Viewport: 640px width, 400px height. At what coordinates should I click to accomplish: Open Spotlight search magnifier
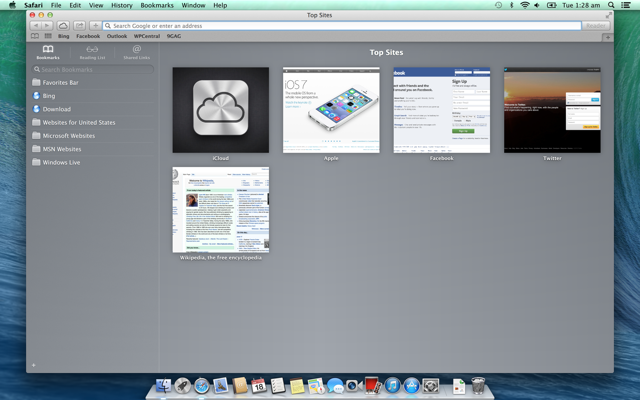[611, 5]
